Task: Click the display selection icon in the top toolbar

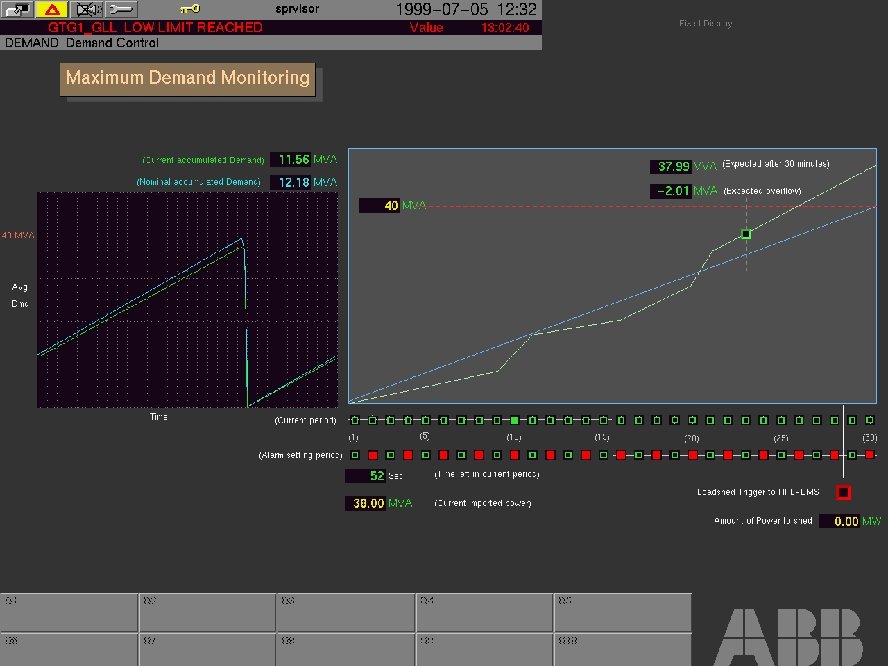Action: (x=18, y=10)
